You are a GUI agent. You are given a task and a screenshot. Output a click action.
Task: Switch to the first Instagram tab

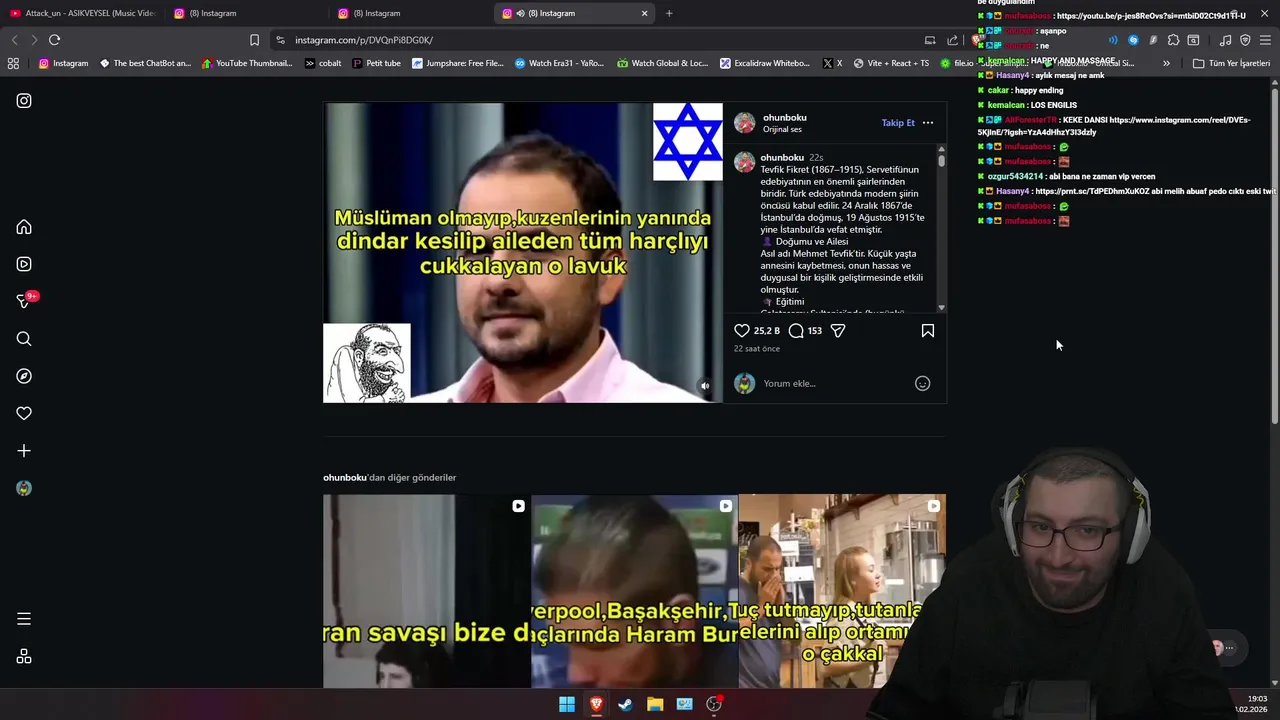click(x=245, y=13)
